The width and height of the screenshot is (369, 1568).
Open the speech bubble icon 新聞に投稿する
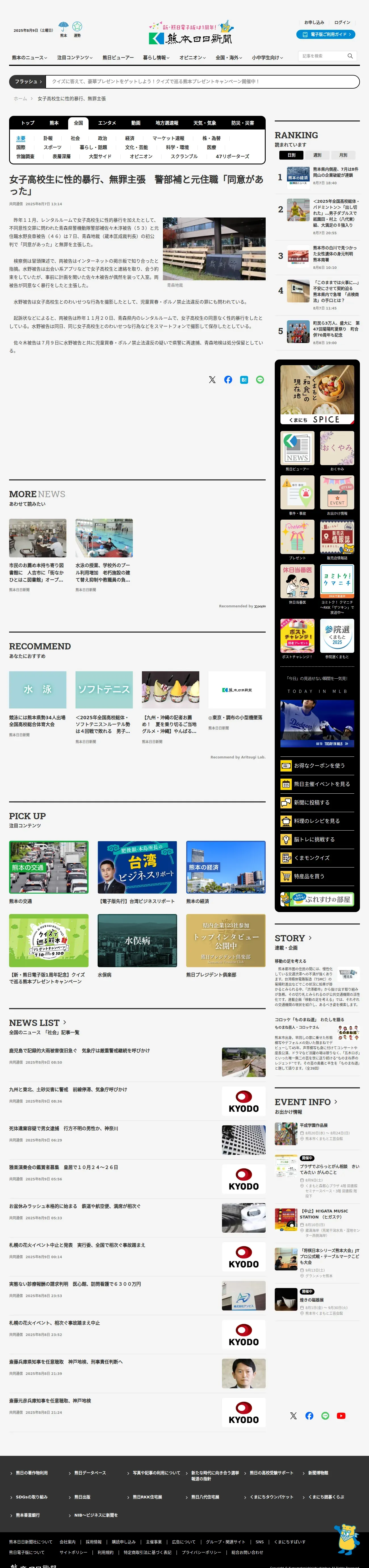[286, 802]
